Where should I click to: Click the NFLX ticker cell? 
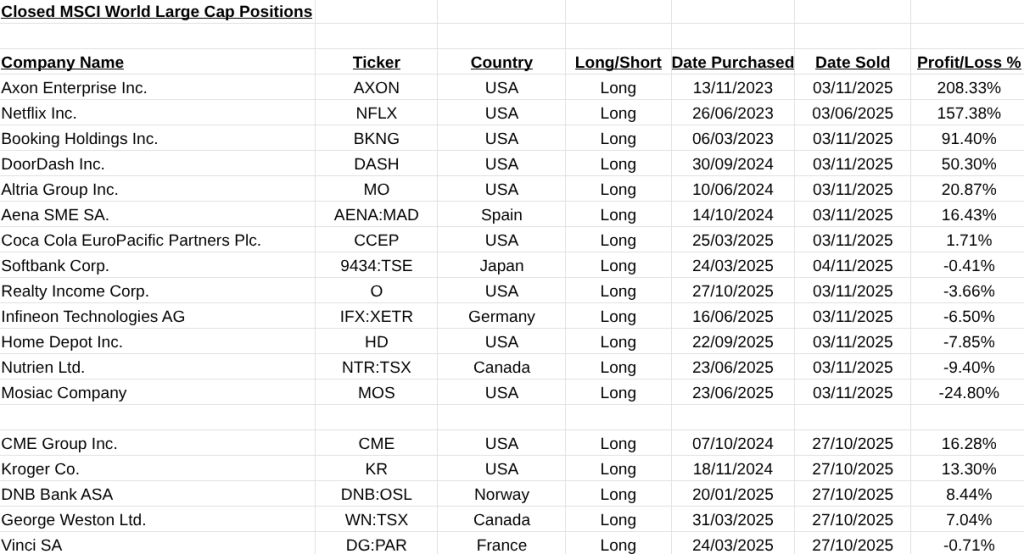(376, 113)
